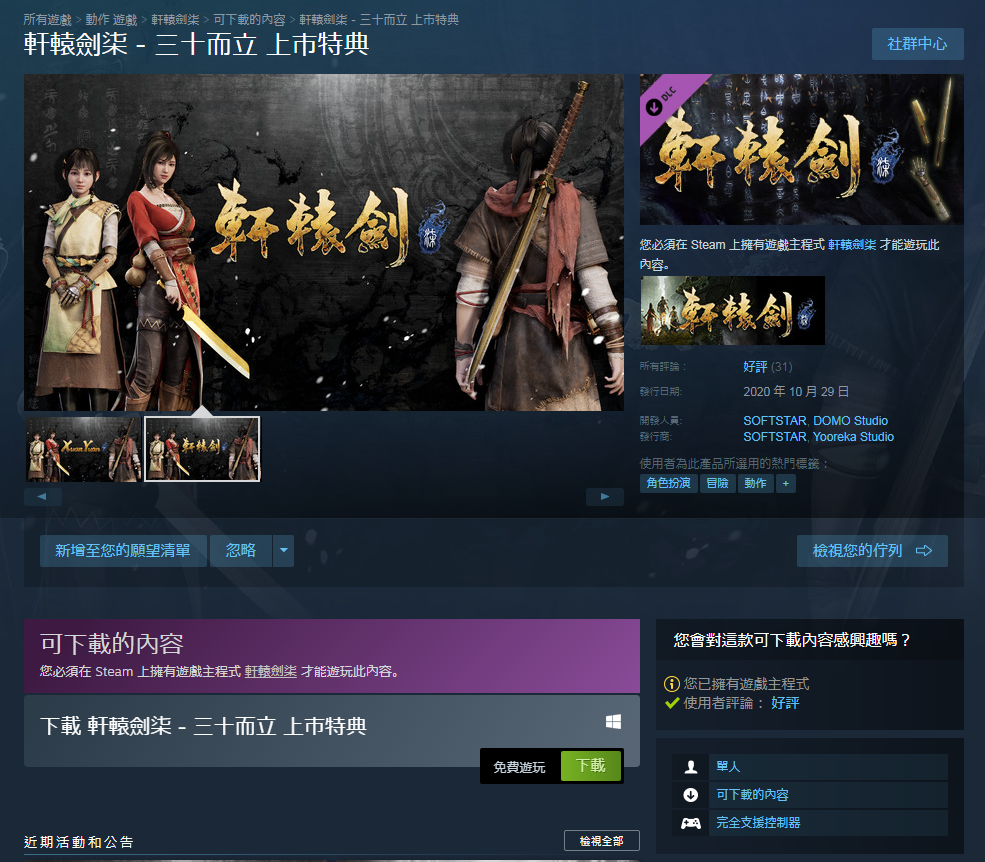Open developer SOFTSTAR link in 開發人員 row
This screenshot has height=862, width=985.
point(775,420)
